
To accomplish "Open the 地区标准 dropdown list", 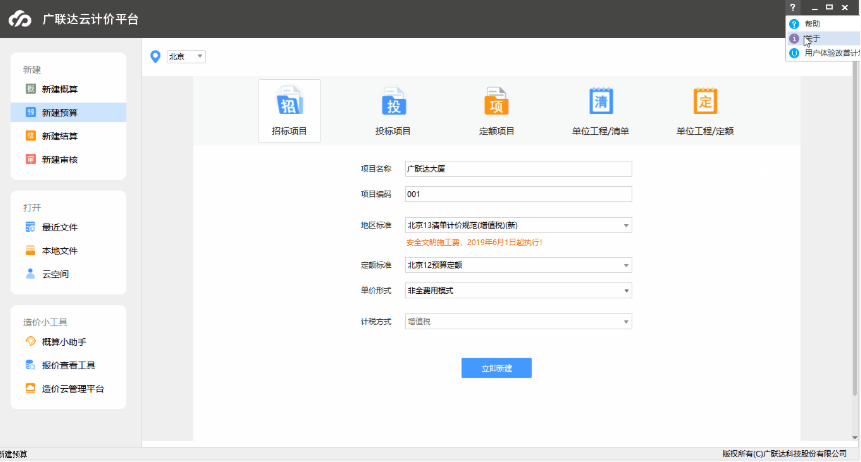I will coord(518,226).
